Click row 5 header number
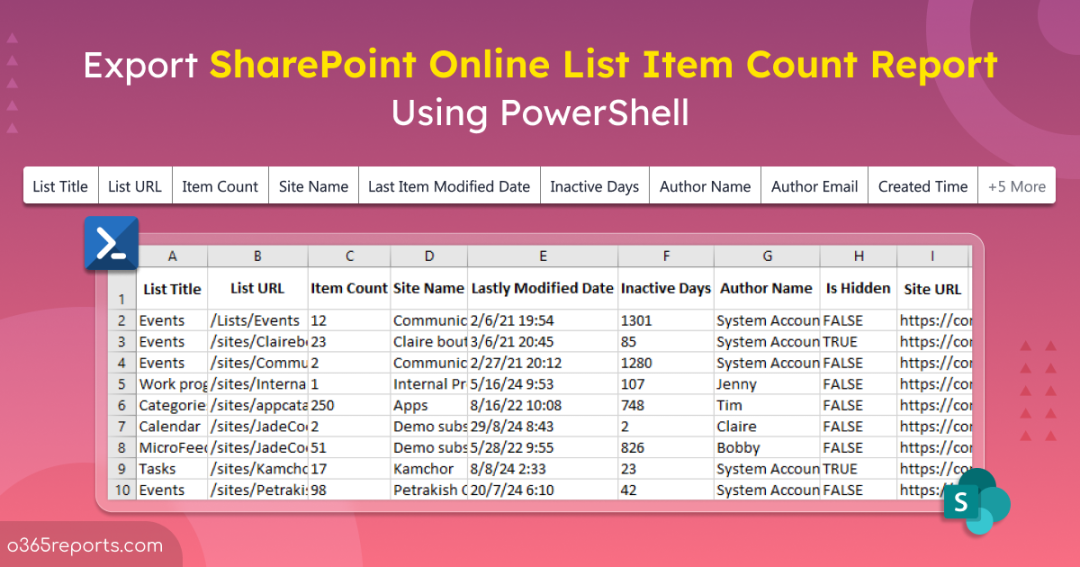This screenshot has width=1080, height=567. tap(122, 384)
